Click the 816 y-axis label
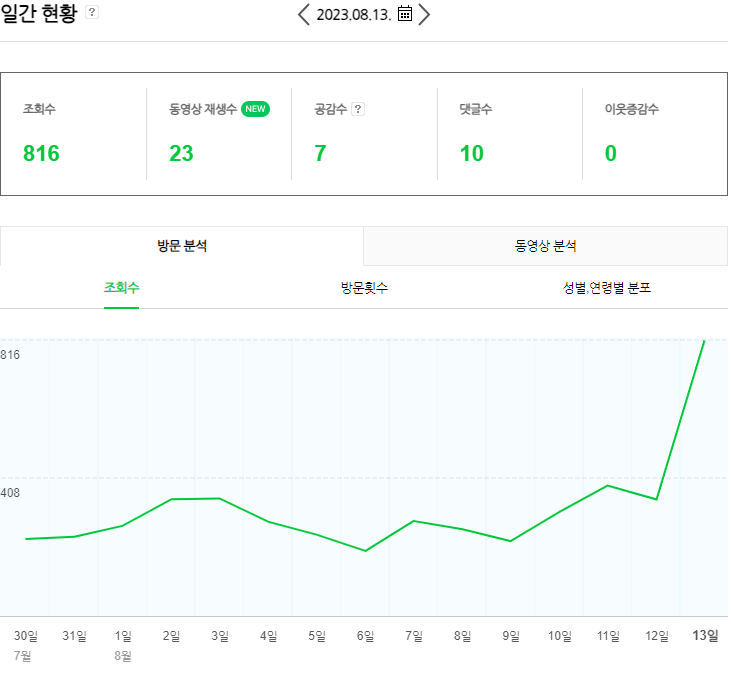731x677 pixels. click(10, 355)
